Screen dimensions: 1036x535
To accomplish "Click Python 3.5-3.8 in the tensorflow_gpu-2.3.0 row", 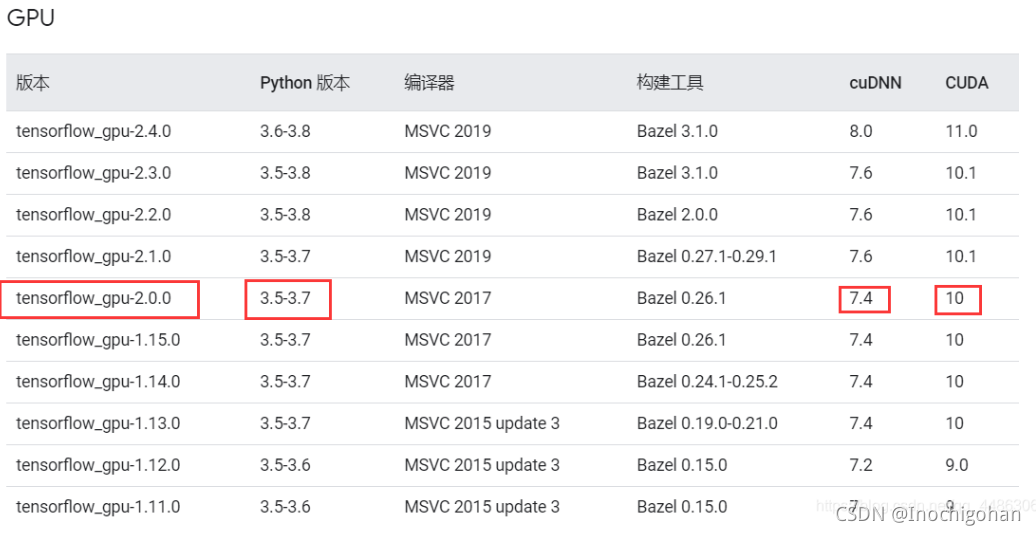I will 285,173.
